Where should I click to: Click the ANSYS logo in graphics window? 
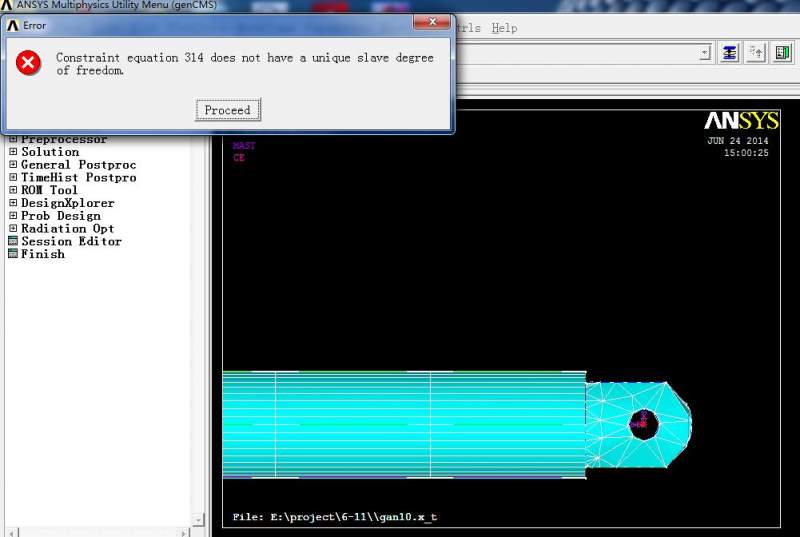[x=741, y=121]
